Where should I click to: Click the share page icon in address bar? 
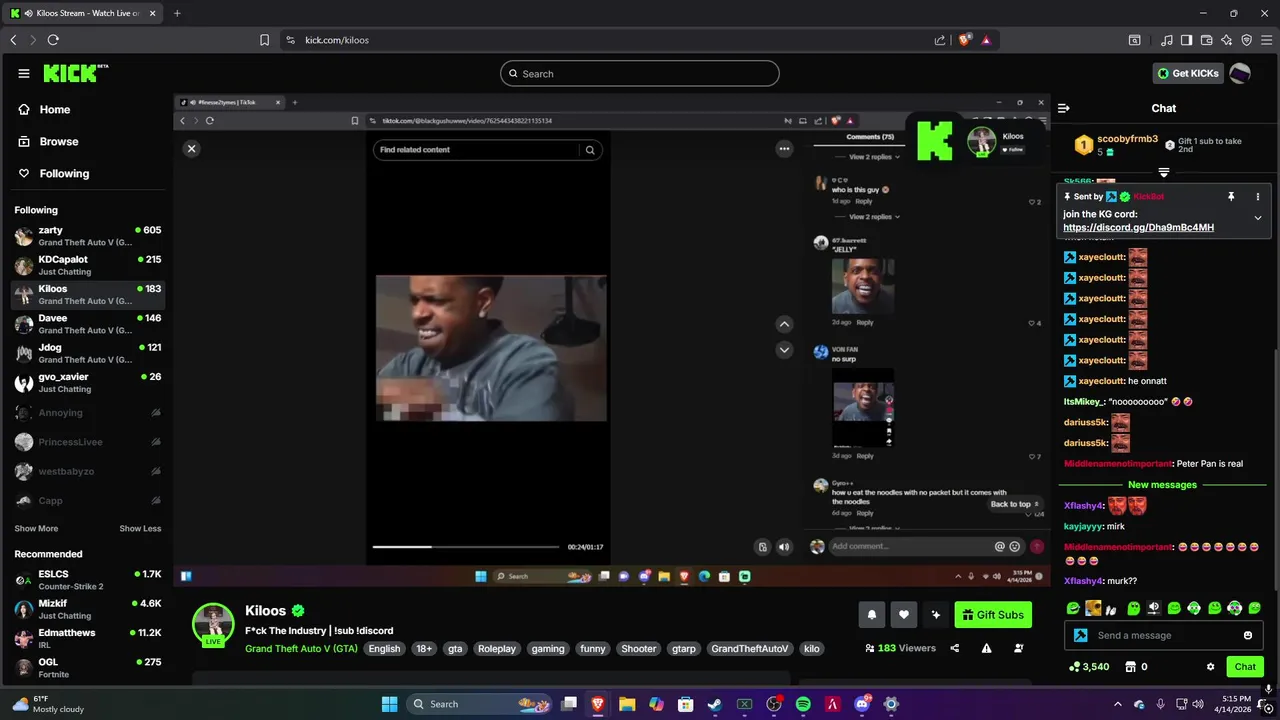click(x=940, y=40)
